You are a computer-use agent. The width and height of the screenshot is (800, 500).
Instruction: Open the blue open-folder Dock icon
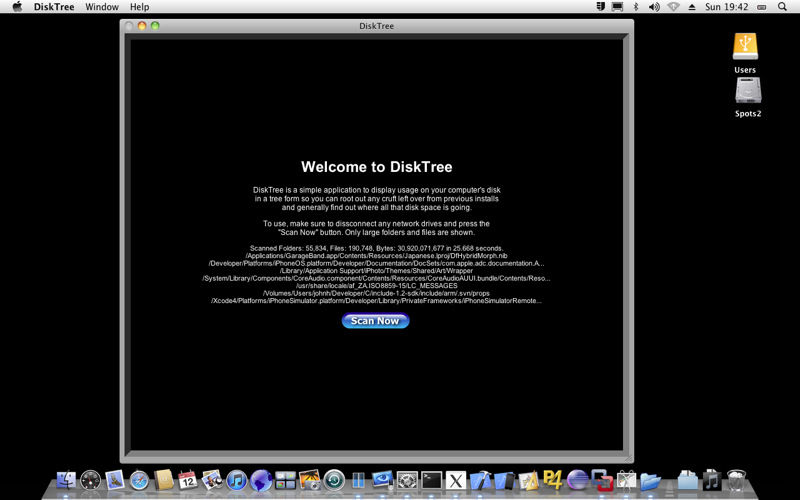pyautogui.click(x=651, y=481)
